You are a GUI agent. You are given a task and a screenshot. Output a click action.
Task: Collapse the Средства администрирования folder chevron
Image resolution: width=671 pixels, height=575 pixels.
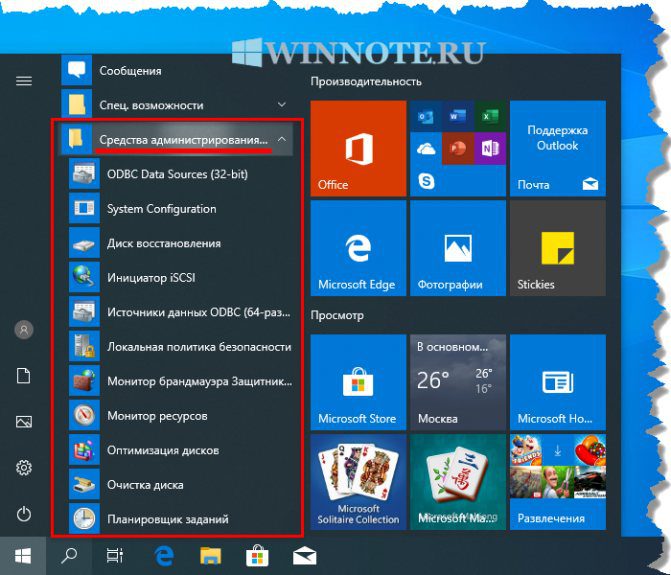pyautogui.click(x=282, y=139)
